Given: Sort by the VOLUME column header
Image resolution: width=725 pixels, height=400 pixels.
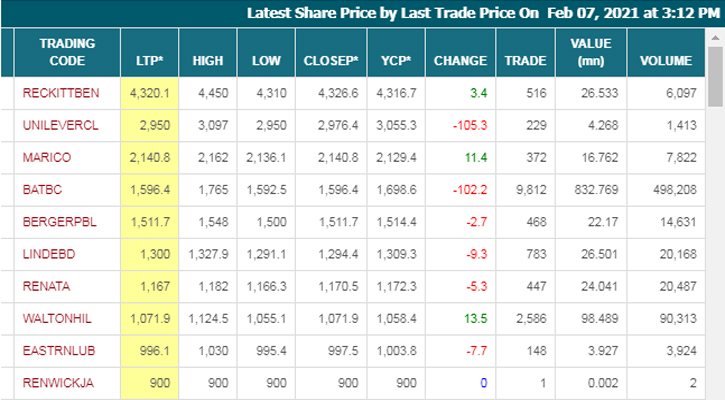Looking at the screenshot, I should click(667, 61).
